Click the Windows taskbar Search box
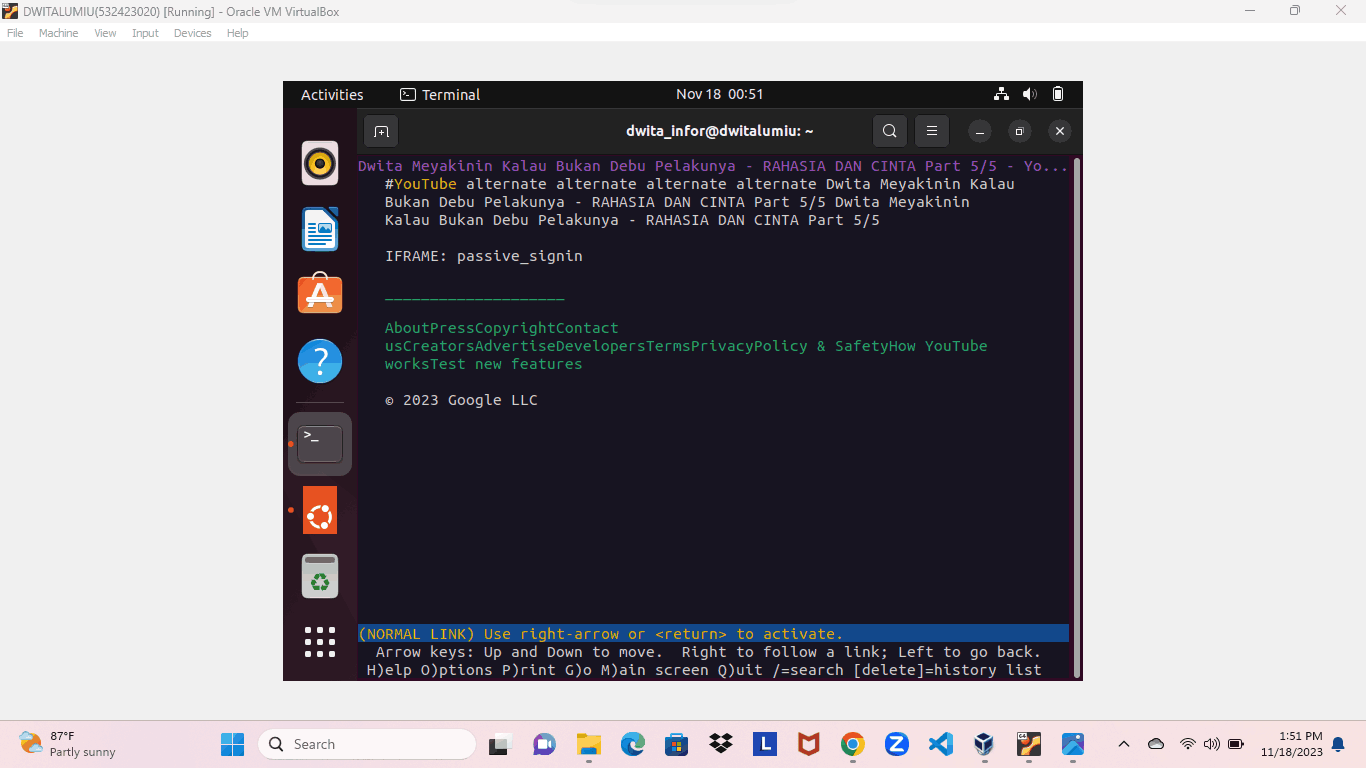The image size is (1366, 768). pyautogui.click(x=367, y=744)
